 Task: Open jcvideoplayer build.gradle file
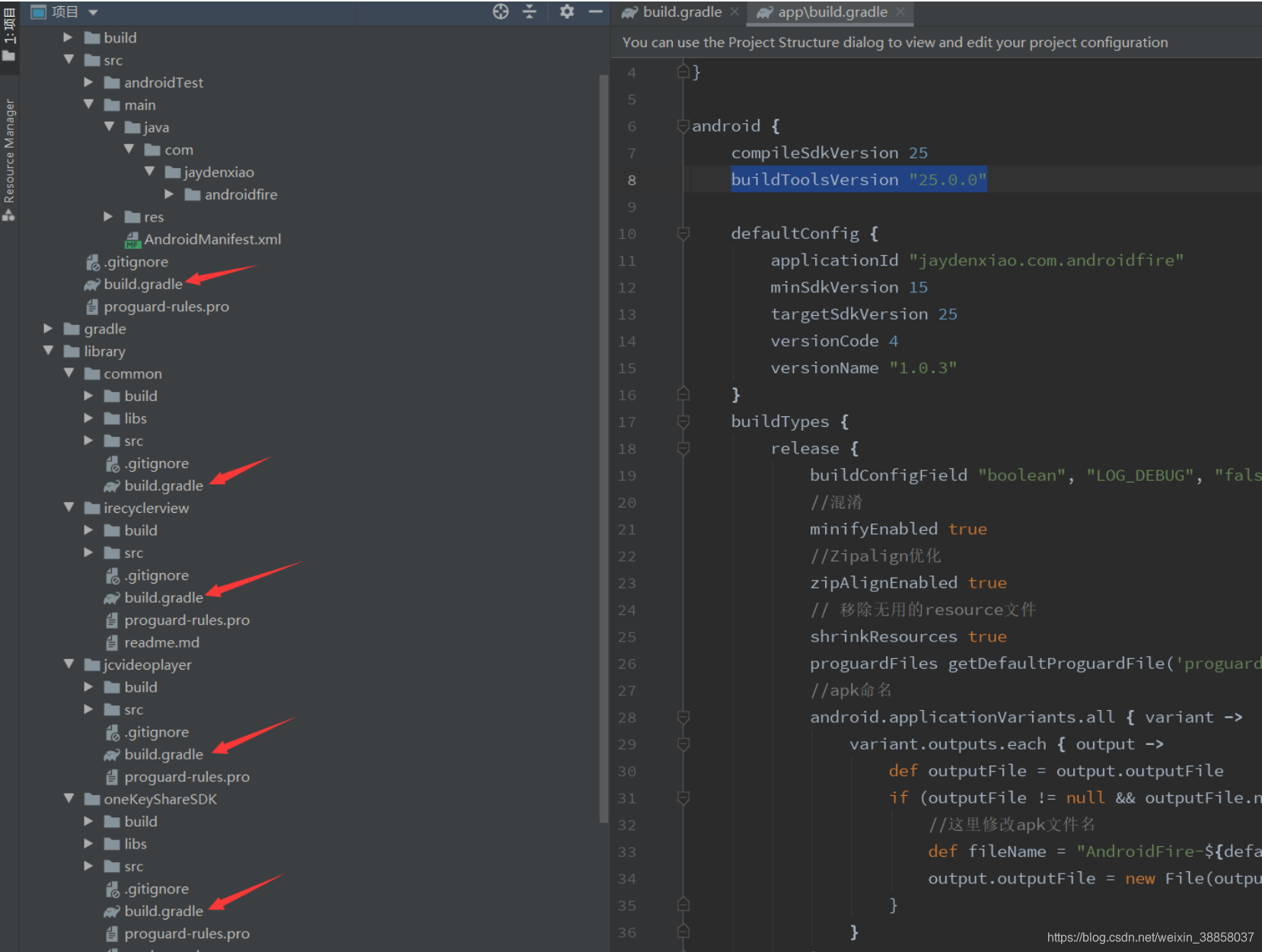click(154, 754)
